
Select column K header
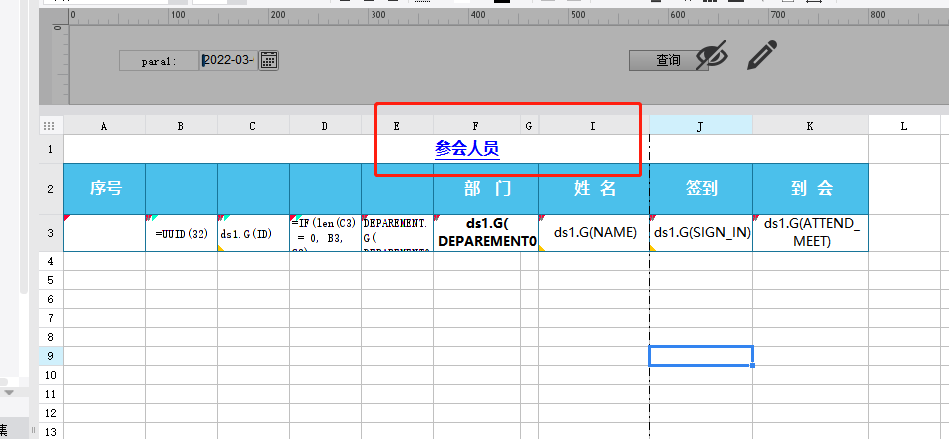pyautogui.click(x=810, y=126)
